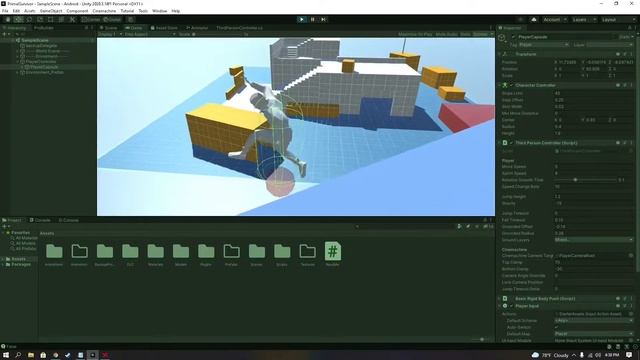Toggle the Global handle rotation button

point(112,19)
